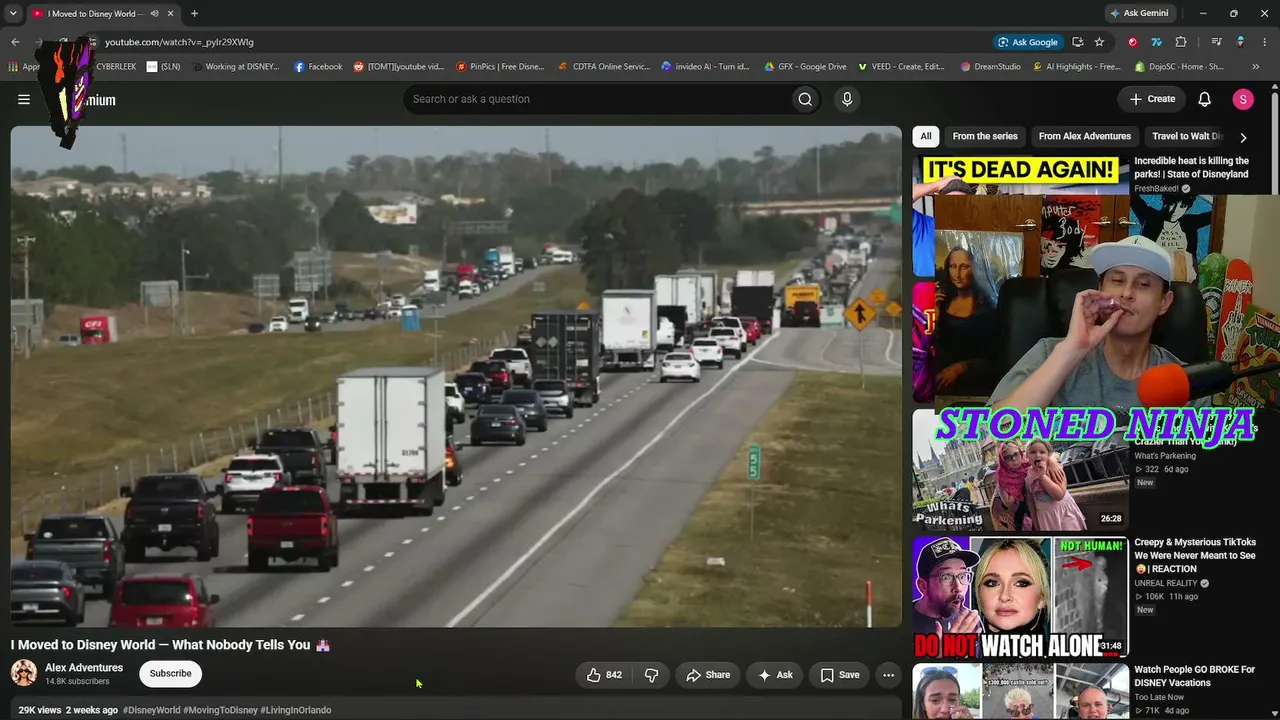Save the video to a playlist
Viewport: 1280px width, 720px height.
click(840, 675)
